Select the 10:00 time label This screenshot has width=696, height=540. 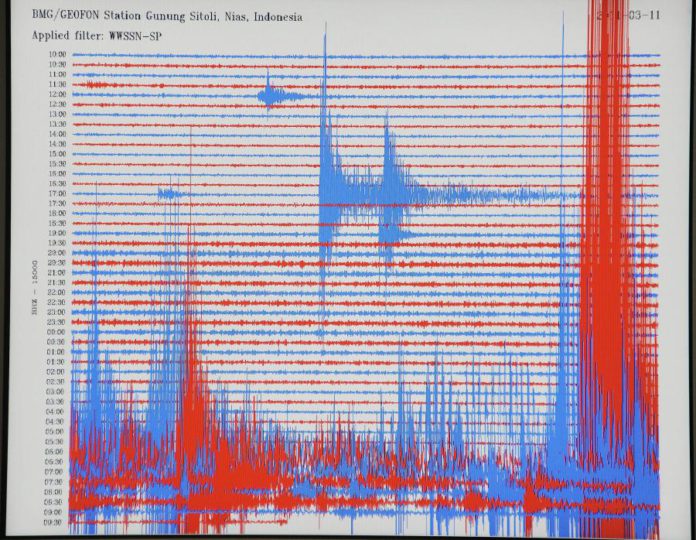point(56,55)
